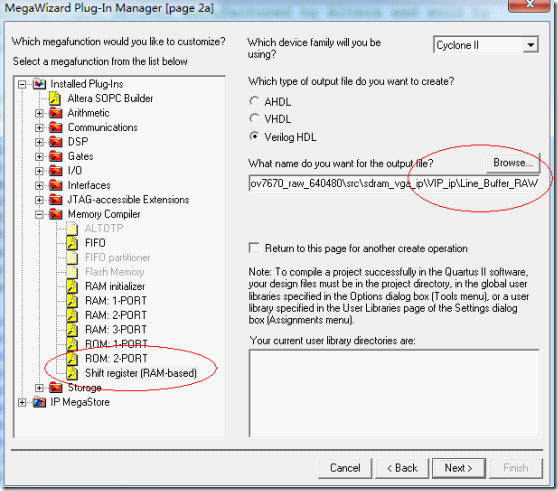The image size is (558, 491).
Task: Collapse the Memory Compiler folder
Action: coord(39,215)
